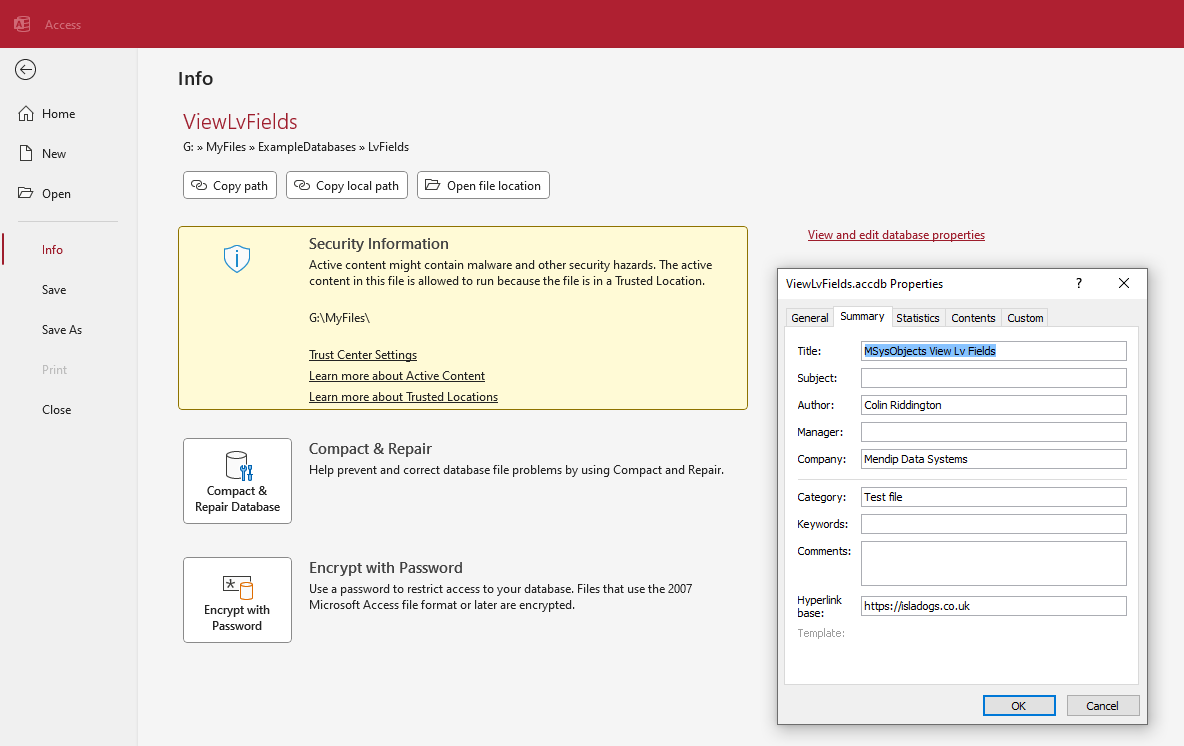Click the Access logo in title bar
This screenshot has width=1184, height=746.
click(23, 24)
